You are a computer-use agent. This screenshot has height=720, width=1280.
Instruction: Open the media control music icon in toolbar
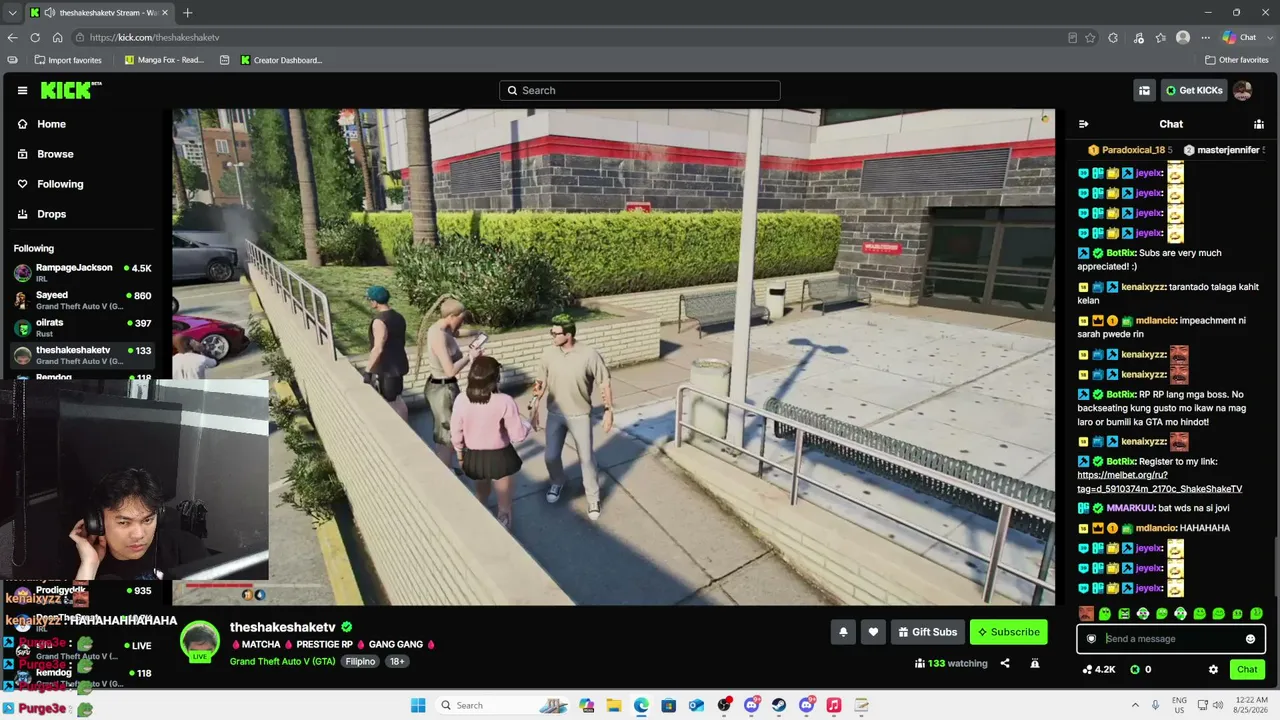(1138, 38)
